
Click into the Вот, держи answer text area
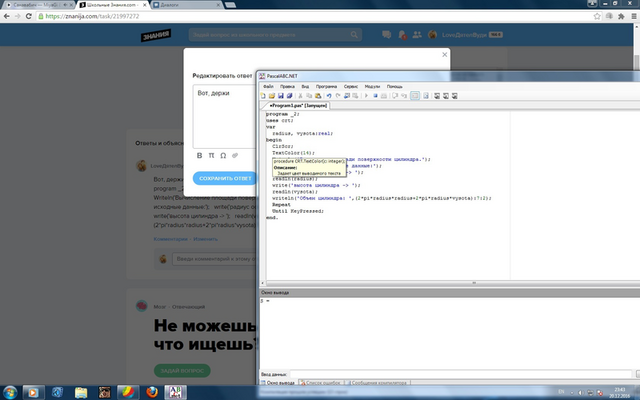click(x=224, y=116)
